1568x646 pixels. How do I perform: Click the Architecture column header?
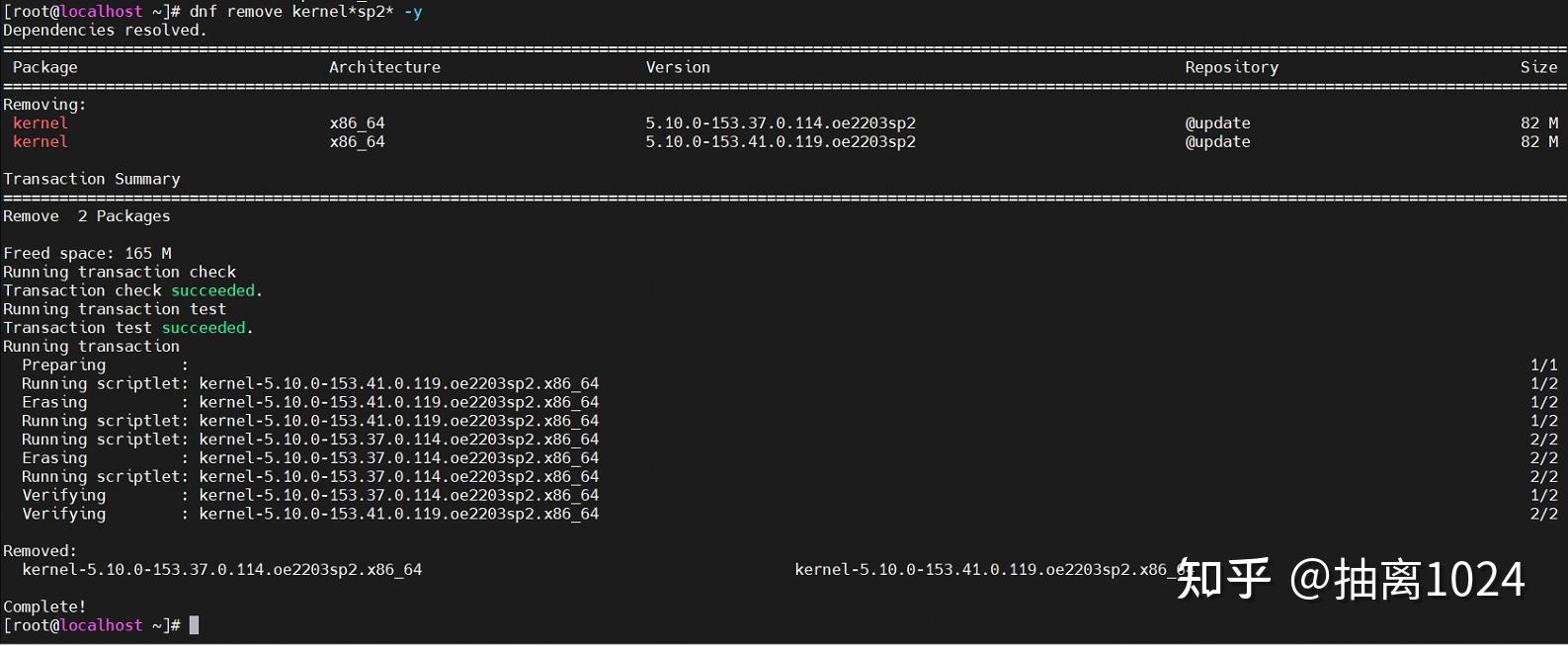point(384,67)
